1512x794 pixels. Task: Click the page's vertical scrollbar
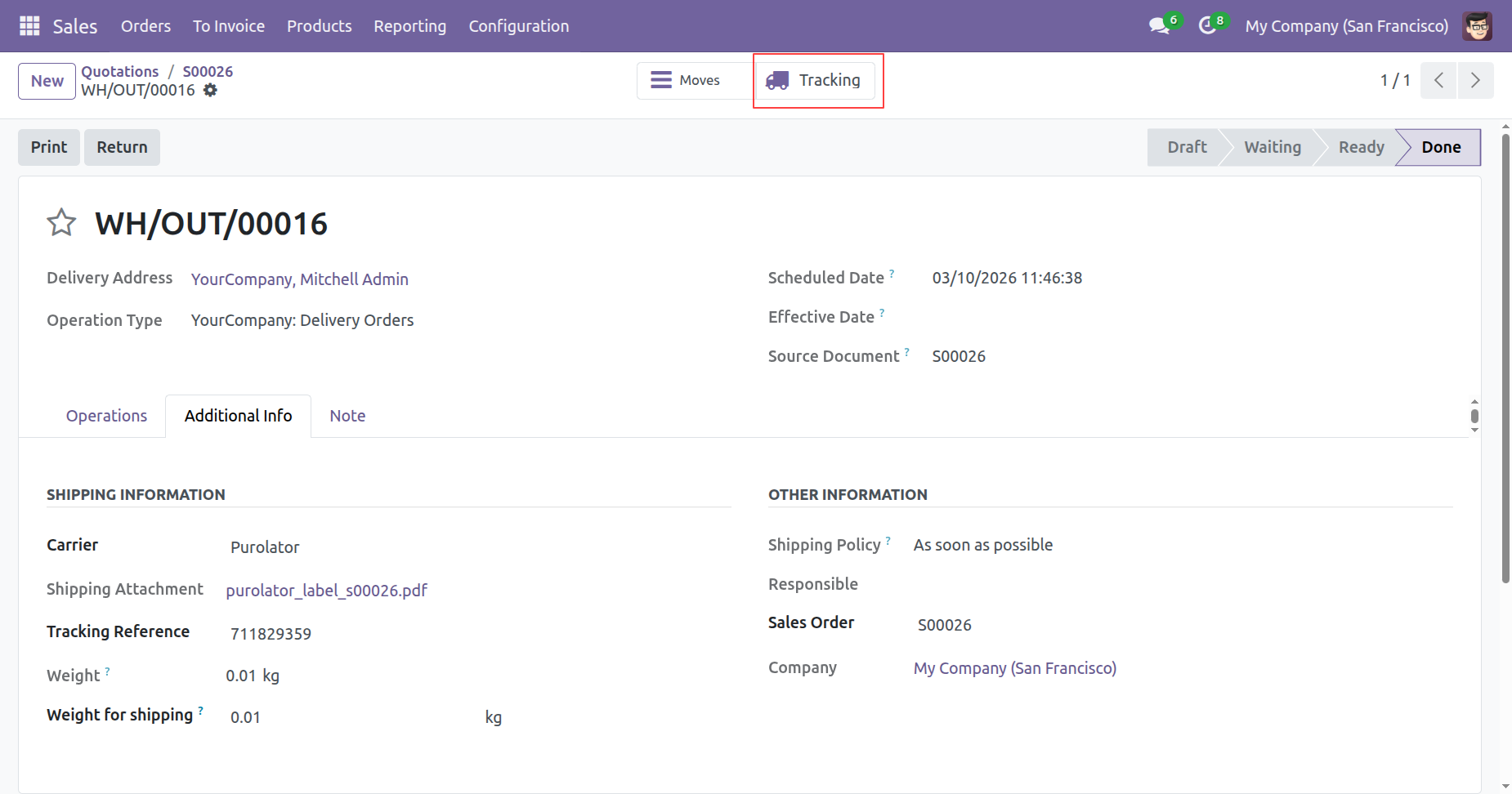pyautogui.click(x=1505, y=359)
